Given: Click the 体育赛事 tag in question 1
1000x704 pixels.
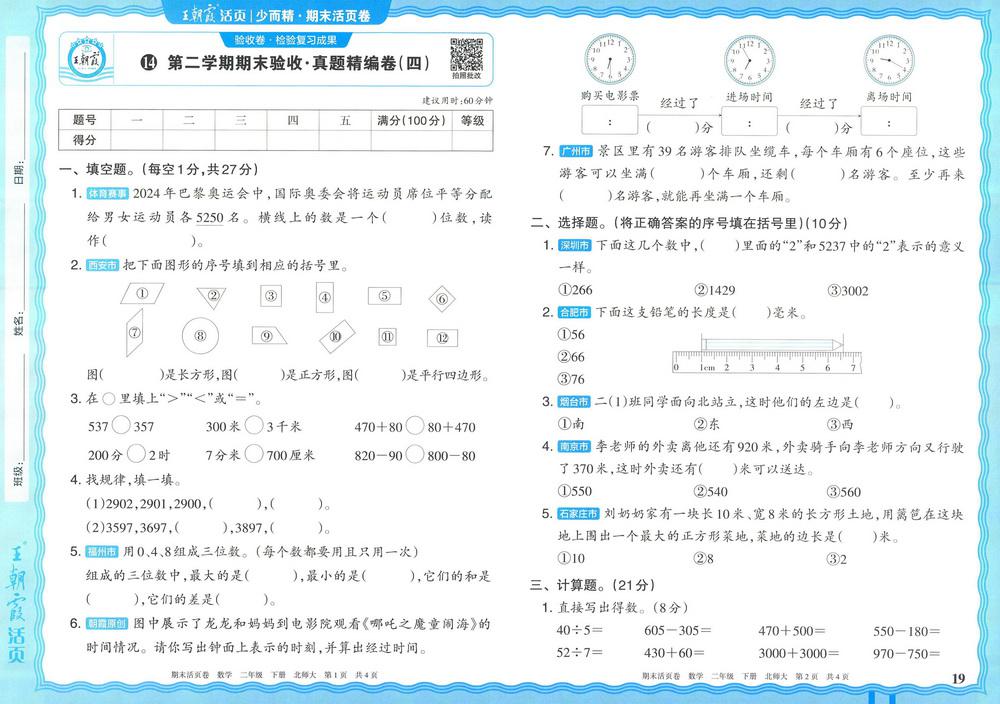Looking at the screenshot, I should coord(108,193).
